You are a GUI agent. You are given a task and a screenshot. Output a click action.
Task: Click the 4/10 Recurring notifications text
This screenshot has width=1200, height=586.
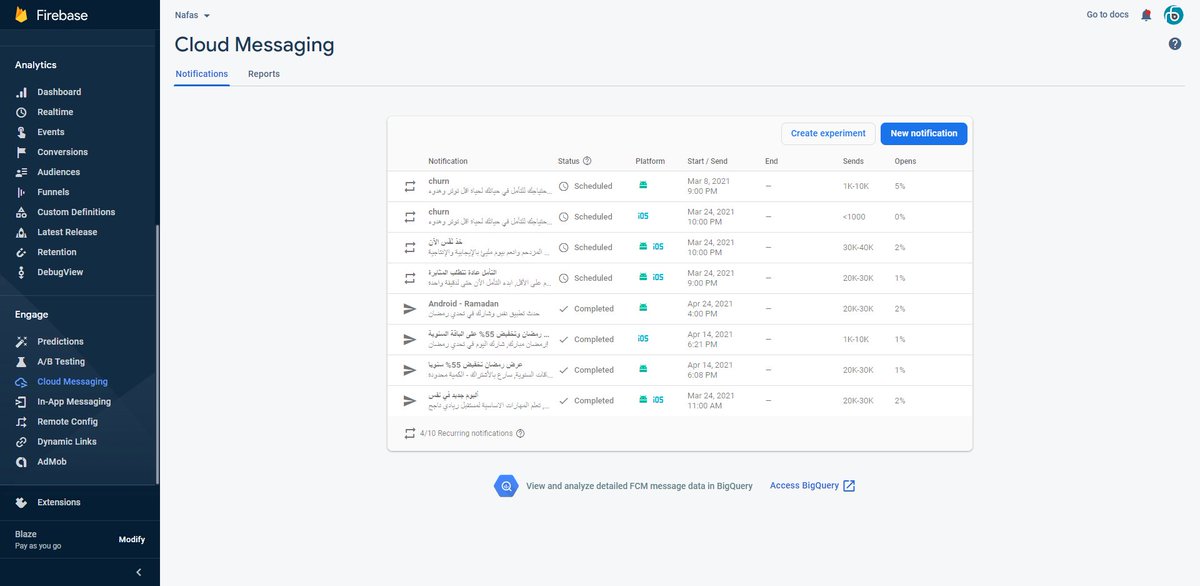[466, 434]
